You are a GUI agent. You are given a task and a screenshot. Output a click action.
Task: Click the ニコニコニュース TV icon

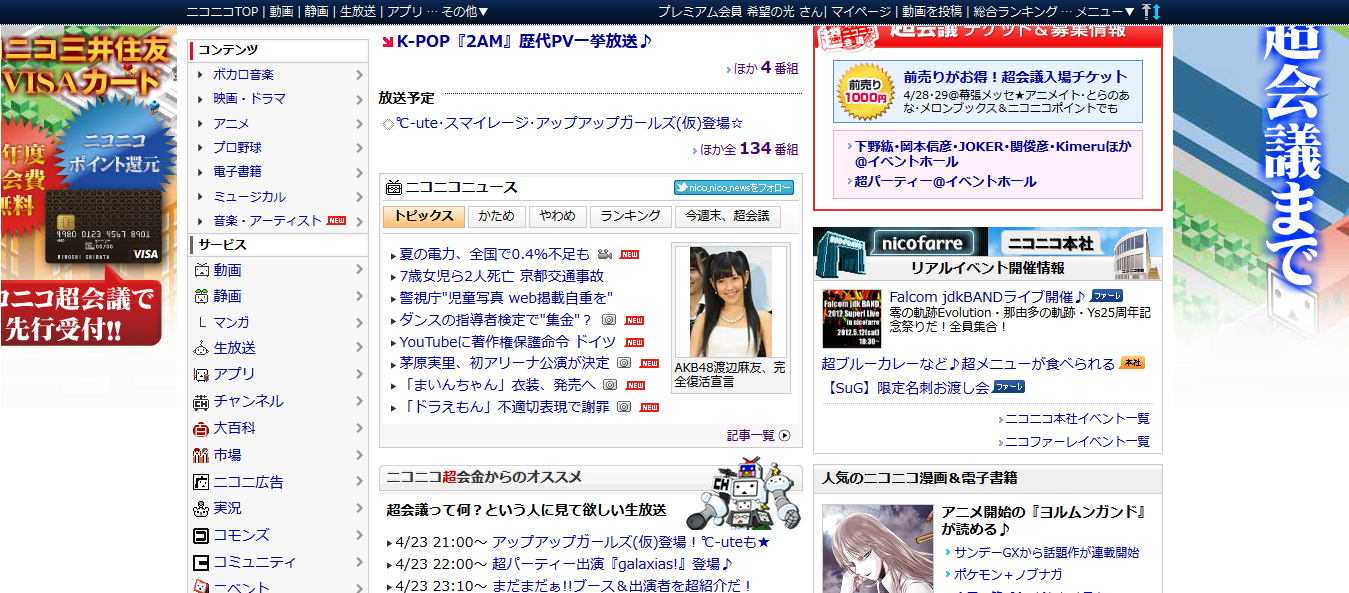point(393,187)
